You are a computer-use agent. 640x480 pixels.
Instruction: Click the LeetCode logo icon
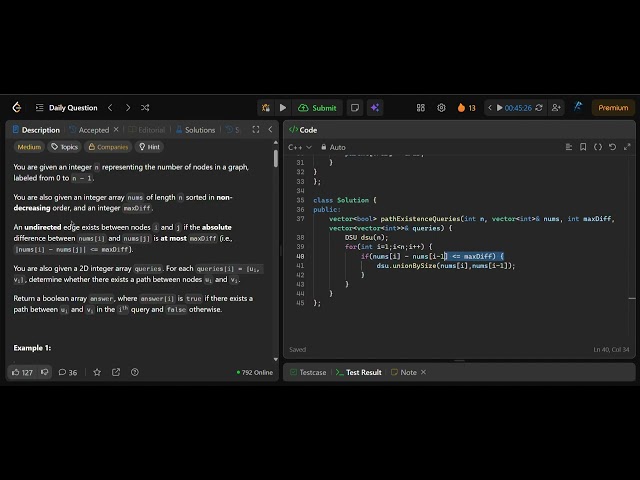(17, 107)
